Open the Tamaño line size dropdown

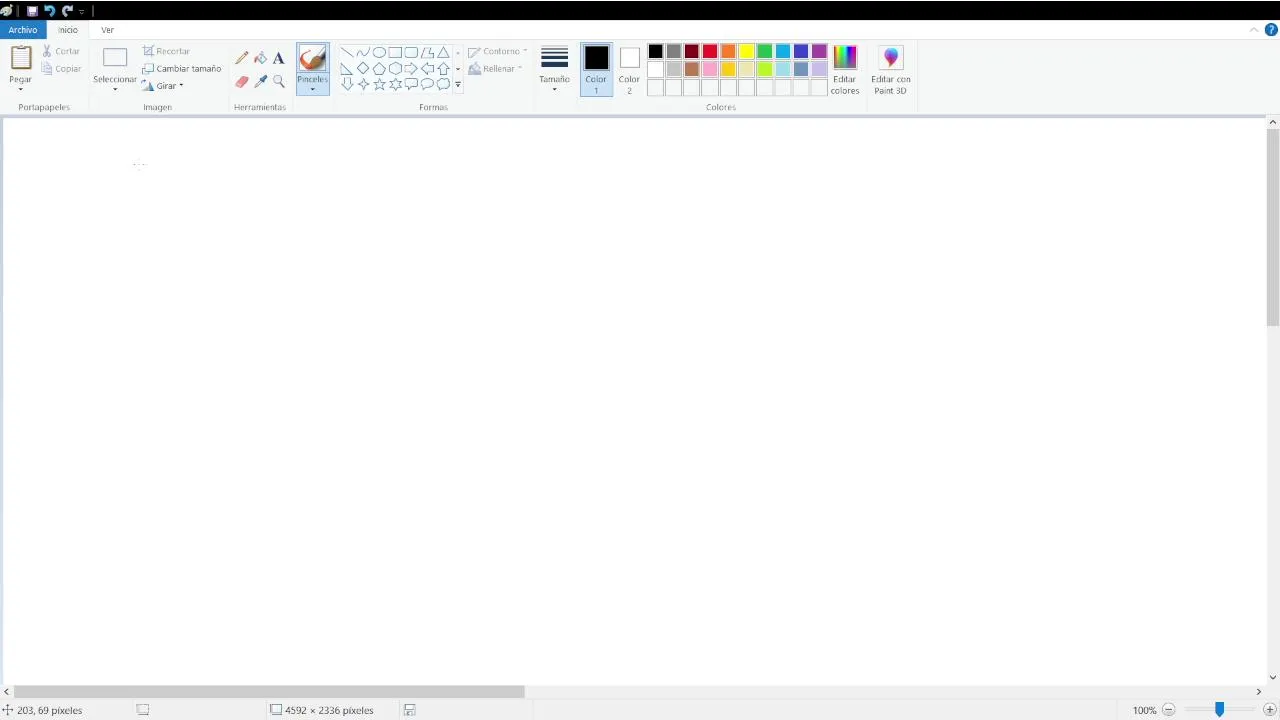pyautogui.click(x=554, y=69)
